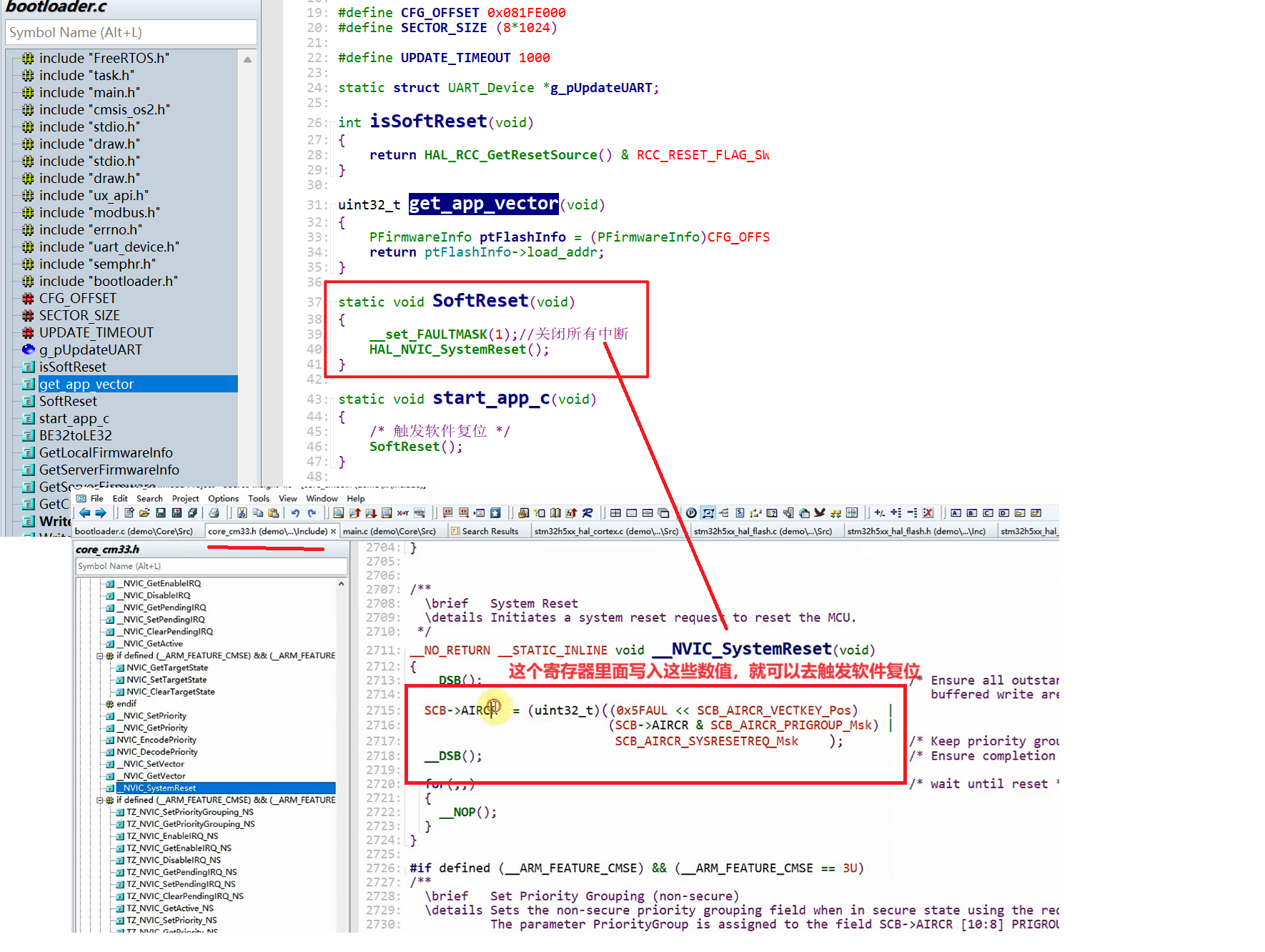Toggle the highlighted symbol window icon
1265x952 pixels.
708,512
